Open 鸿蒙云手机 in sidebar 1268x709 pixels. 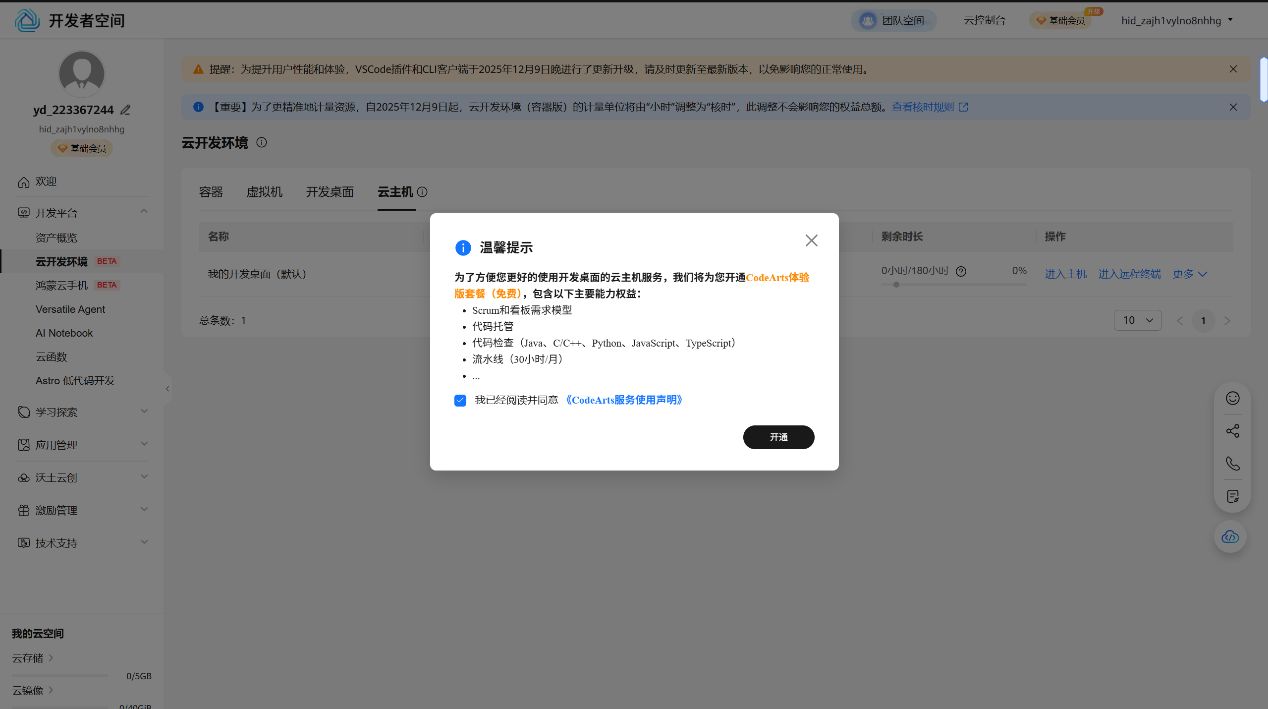tap(62, 285)
